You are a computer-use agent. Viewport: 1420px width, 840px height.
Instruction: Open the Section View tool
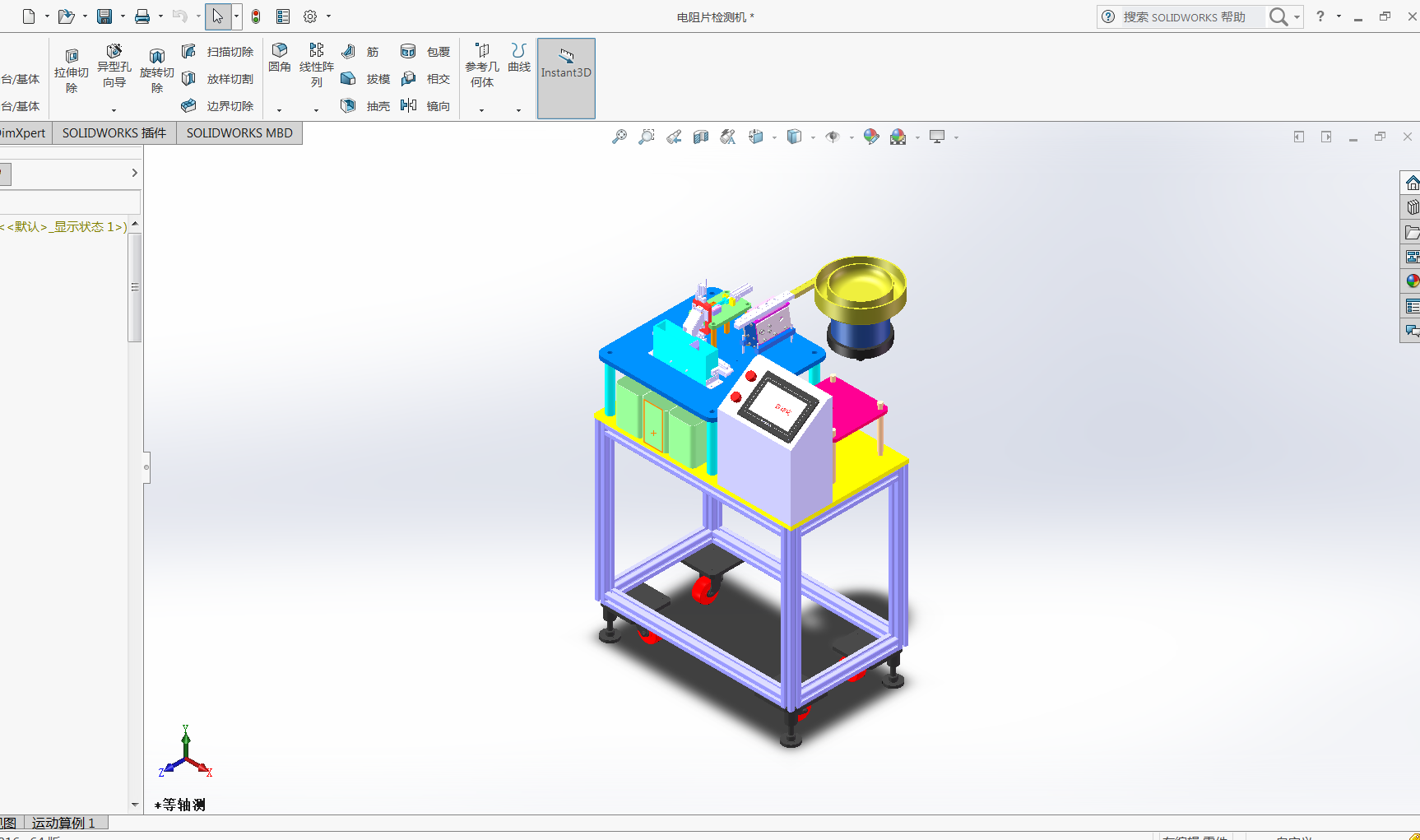tap(701, 137)
